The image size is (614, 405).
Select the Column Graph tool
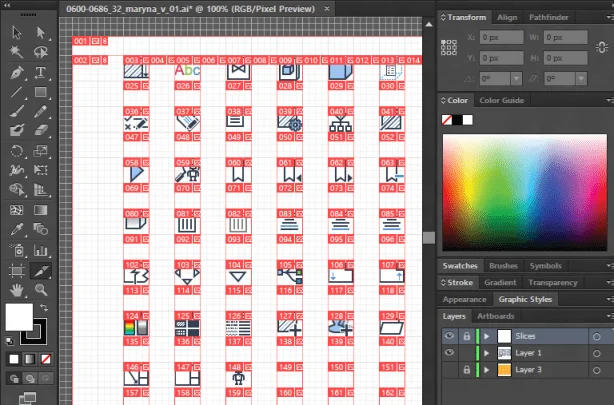(x=40, y=250)
